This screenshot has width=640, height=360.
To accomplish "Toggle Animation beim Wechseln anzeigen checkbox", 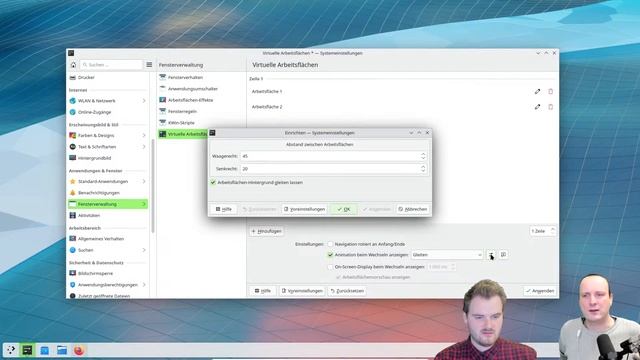I will click(330, 255).
